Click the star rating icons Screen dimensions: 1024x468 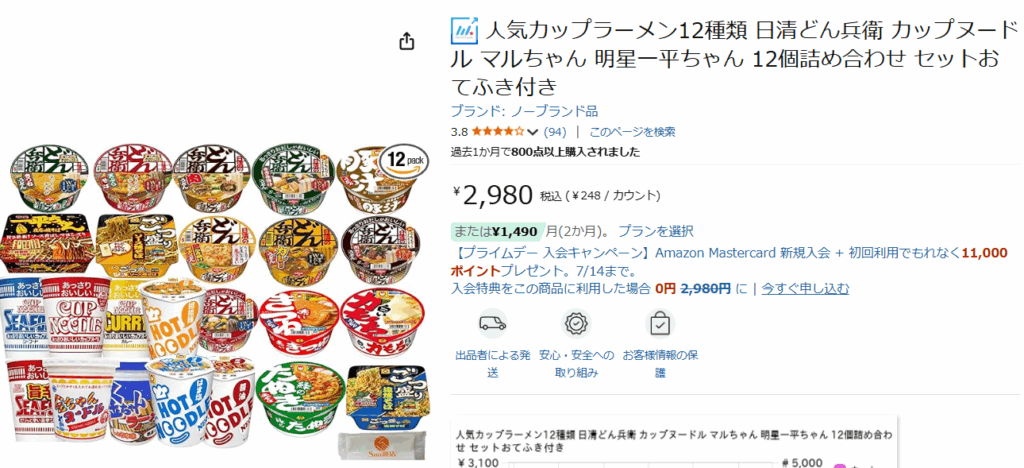coord(498,132)
